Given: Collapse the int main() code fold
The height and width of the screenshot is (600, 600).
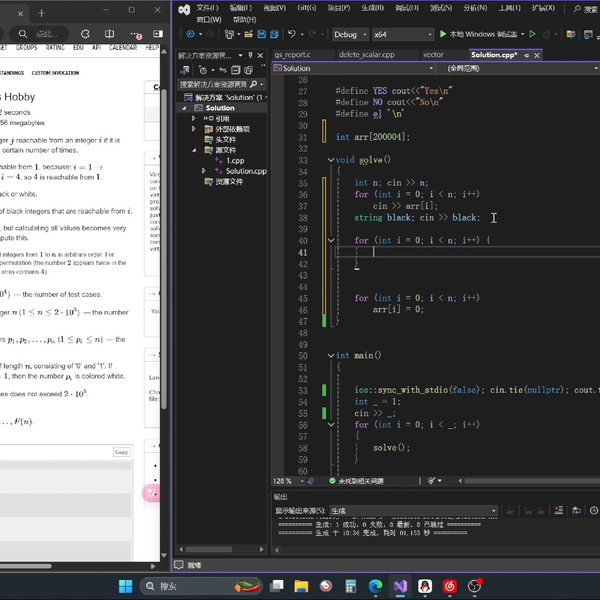Looking at the screenshot, I should (x=331, y=355).
